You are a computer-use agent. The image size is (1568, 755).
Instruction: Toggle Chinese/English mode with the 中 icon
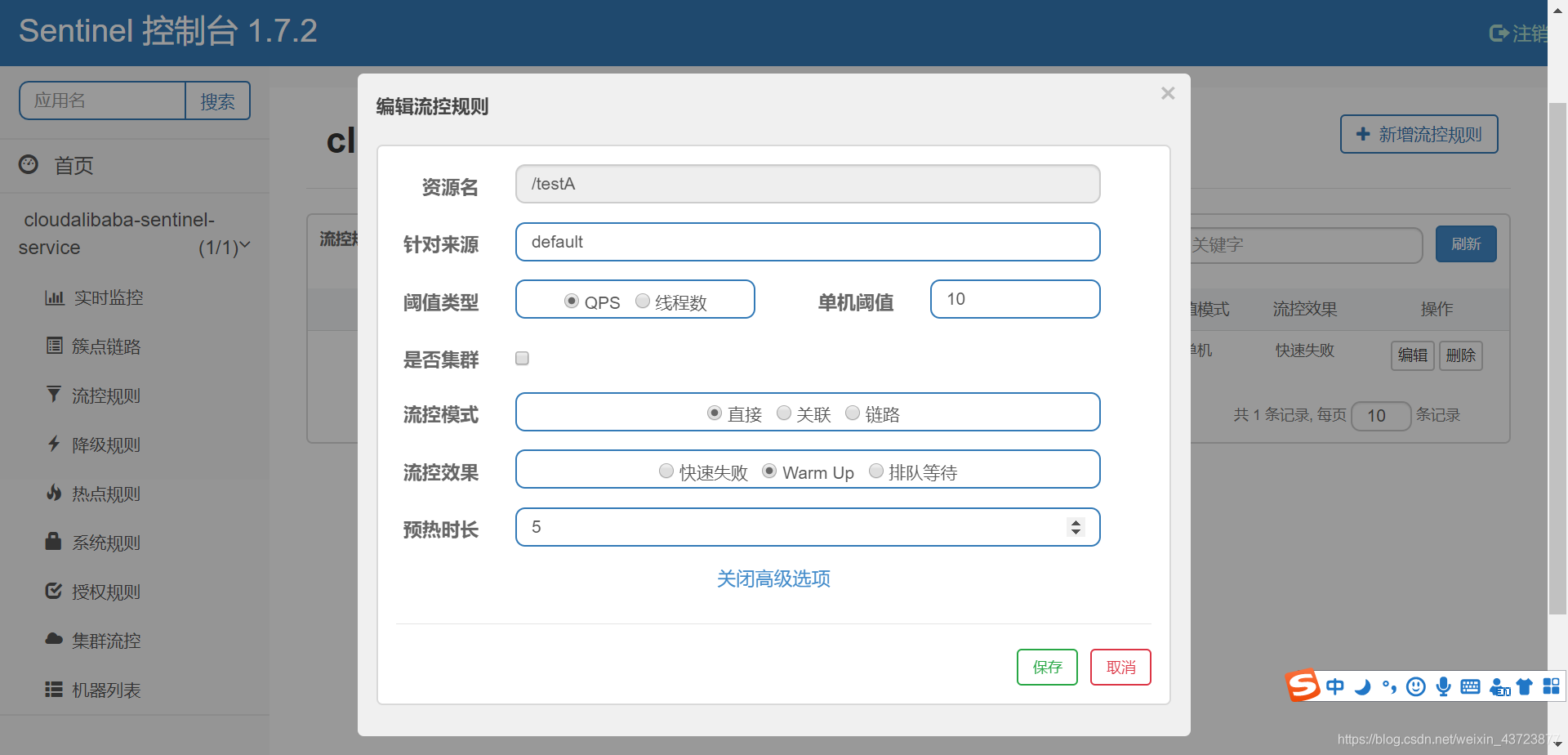point(1335,686)
